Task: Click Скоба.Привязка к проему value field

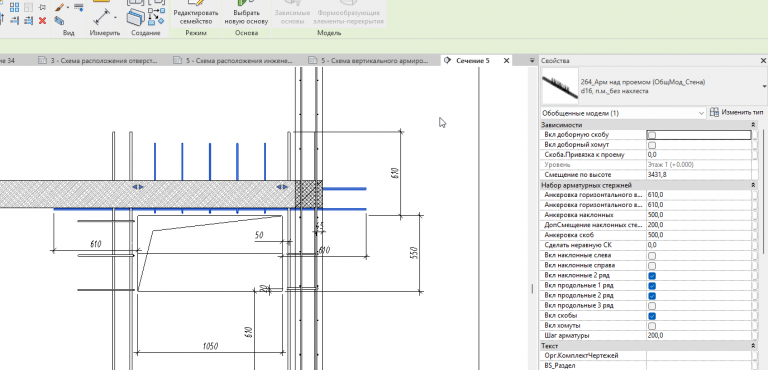Action: (x=699, y=155)
